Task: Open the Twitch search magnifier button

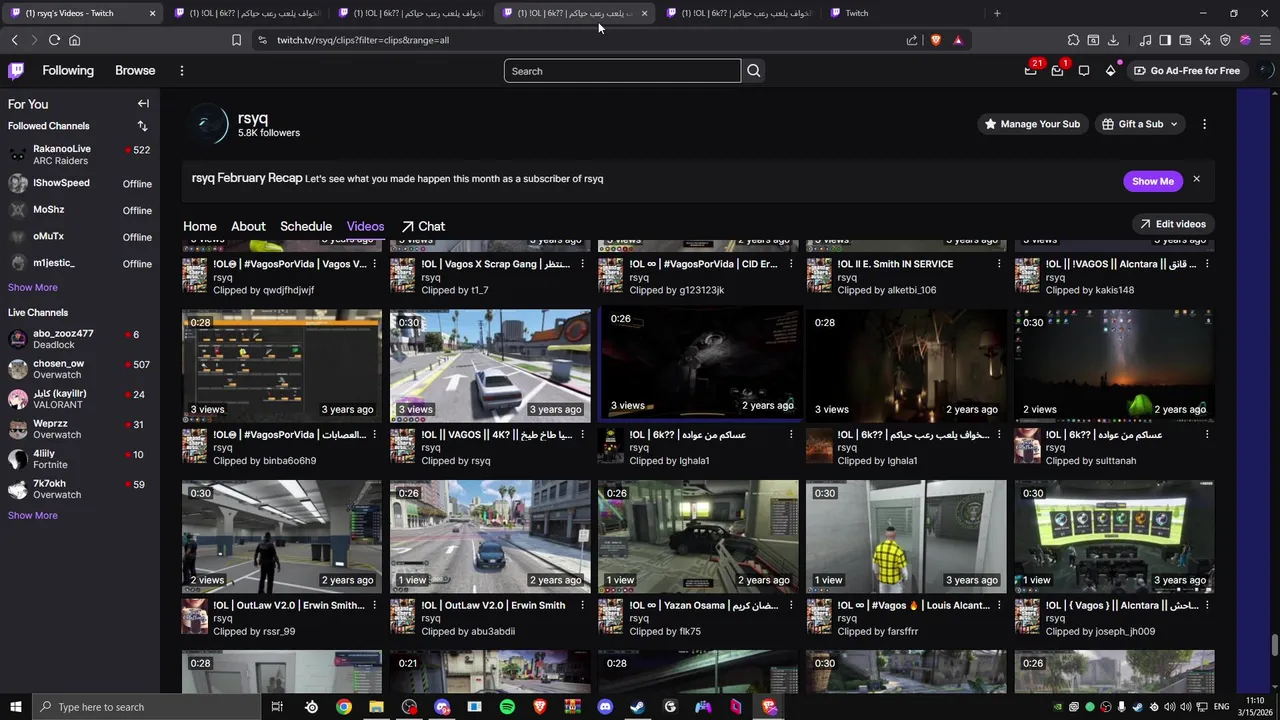Action: tap(754, 71)
